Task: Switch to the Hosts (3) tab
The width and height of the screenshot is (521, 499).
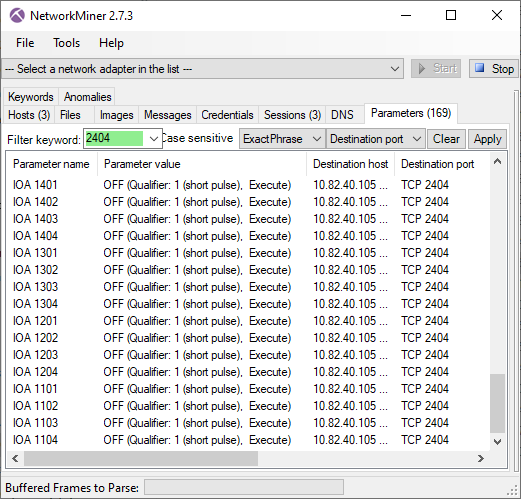Action: pos(29,115)
